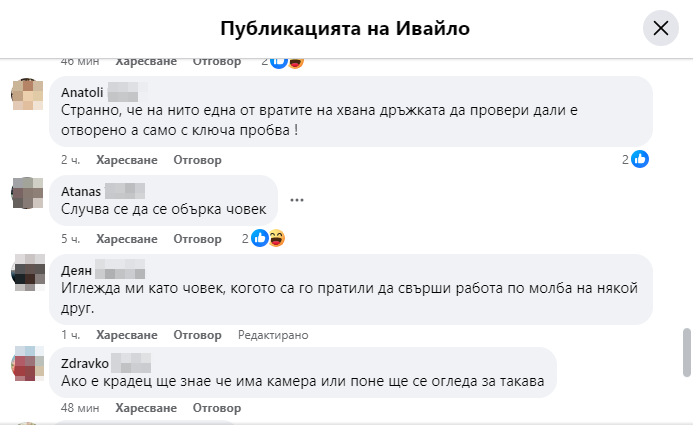Close the Публикацията на Ивайло dialog
This screenshot has height=429, width=693.
[660, 28]
